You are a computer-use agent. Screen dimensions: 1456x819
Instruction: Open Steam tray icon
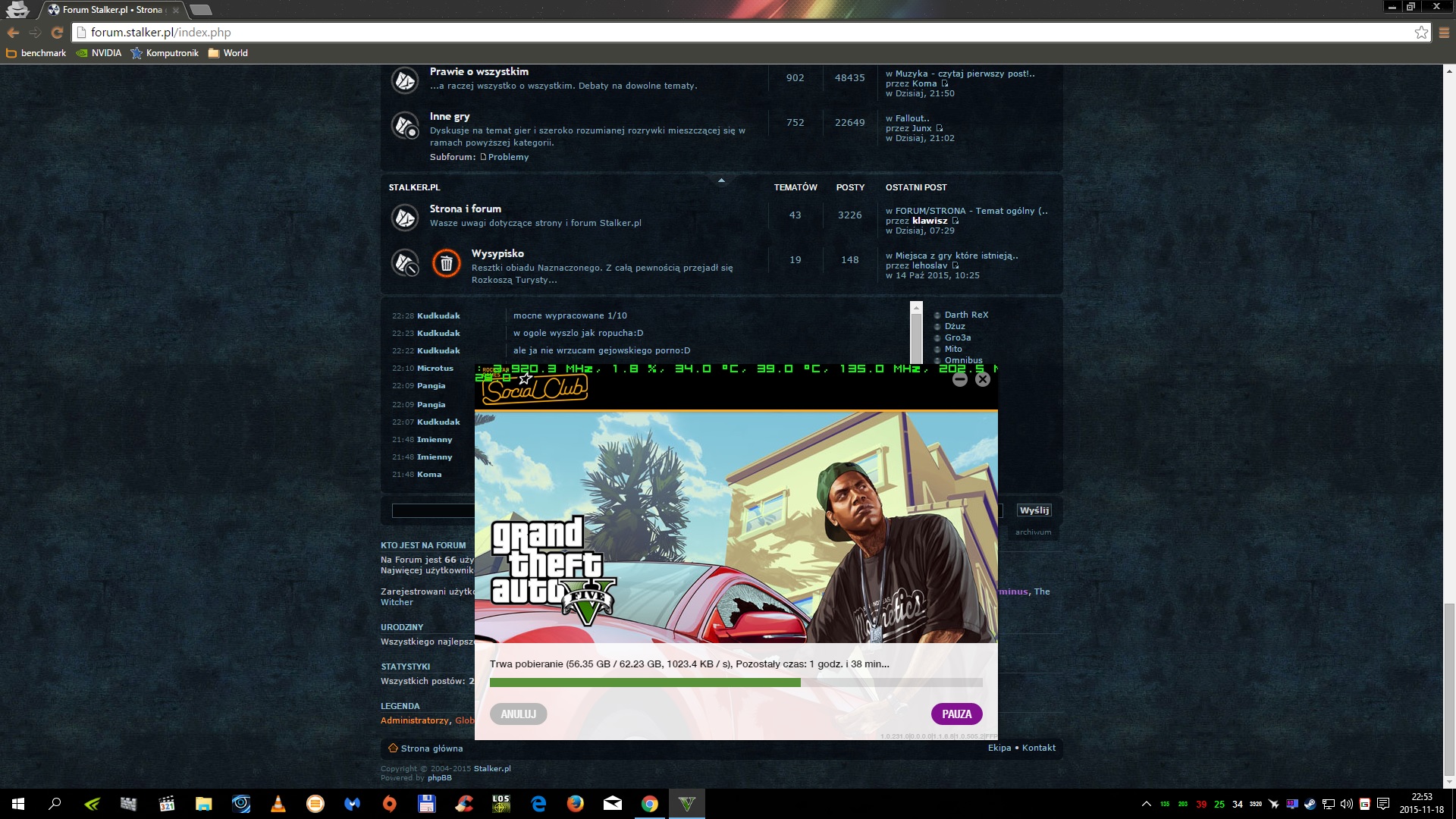[x=1310, y=805]
